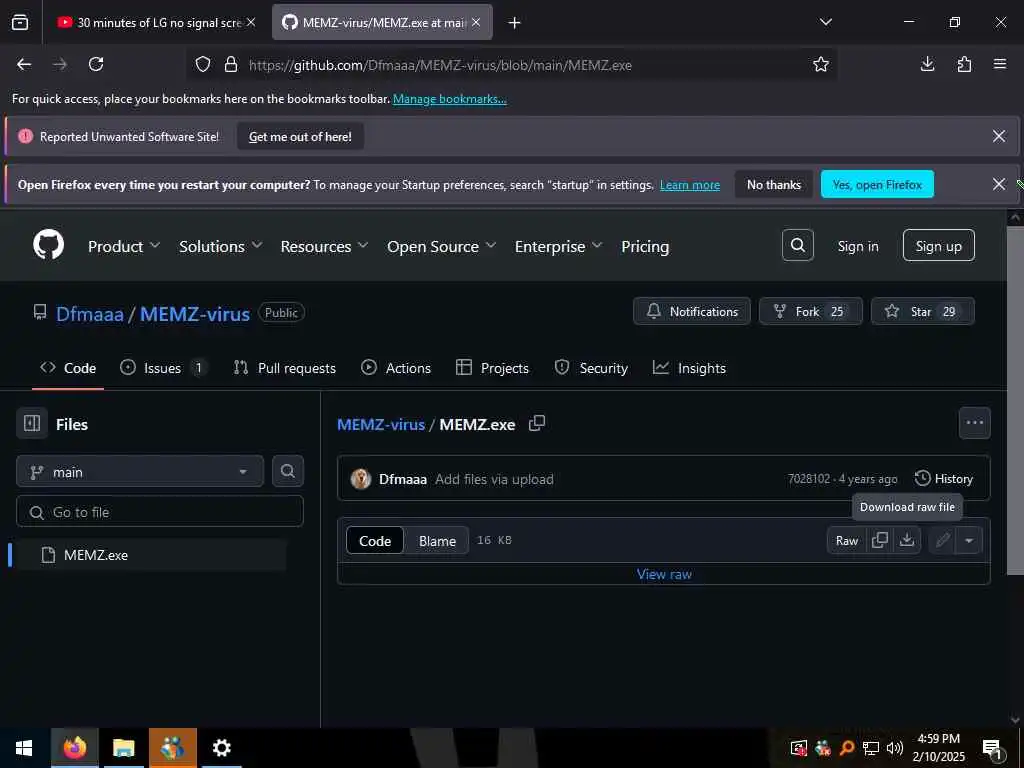The height and width of the screenshot is (768, 1024).
Task: Click the file tree search magnifier button
Action: [287, 471]
